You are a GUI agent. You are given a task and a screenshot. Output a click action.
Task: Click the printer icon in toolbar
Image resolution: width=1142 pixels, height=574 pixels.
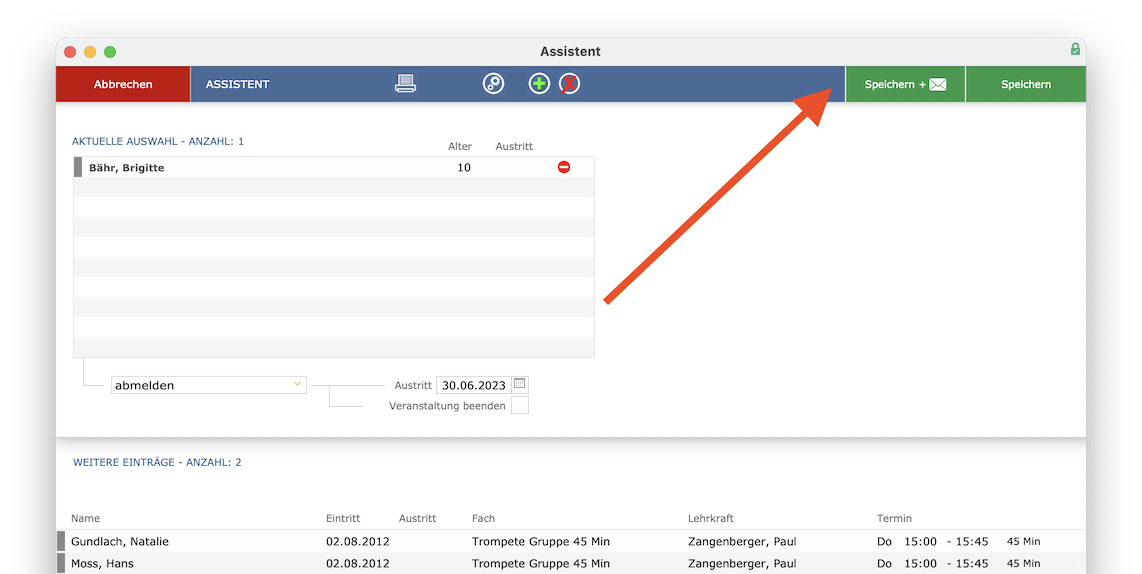[x=406, y=84]
